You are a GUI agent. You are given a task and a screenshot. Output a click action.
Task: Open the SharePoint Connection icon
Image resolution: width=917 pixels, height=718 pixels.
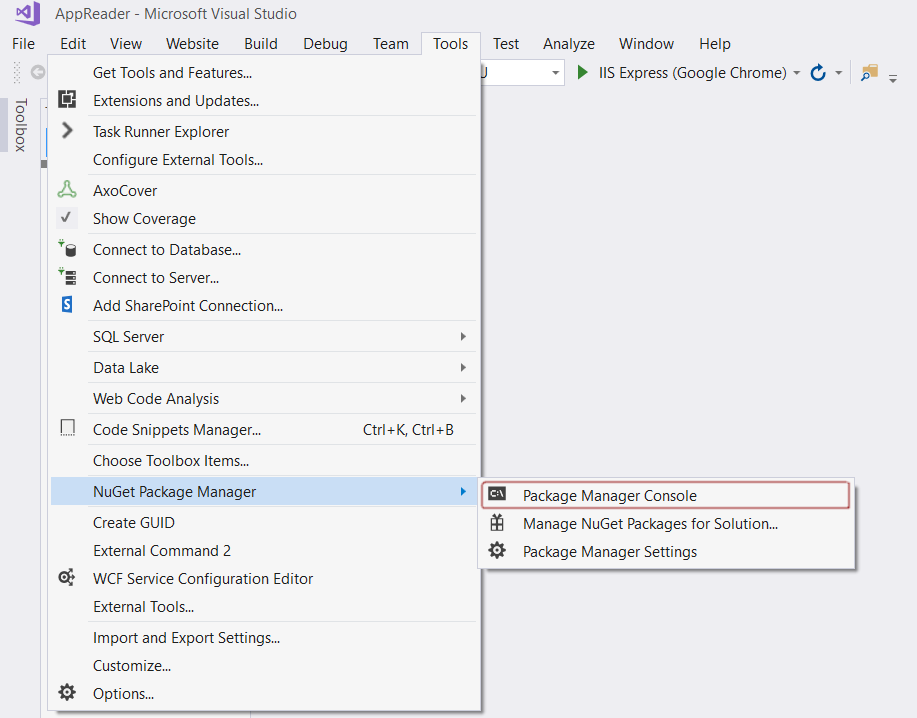67,306
